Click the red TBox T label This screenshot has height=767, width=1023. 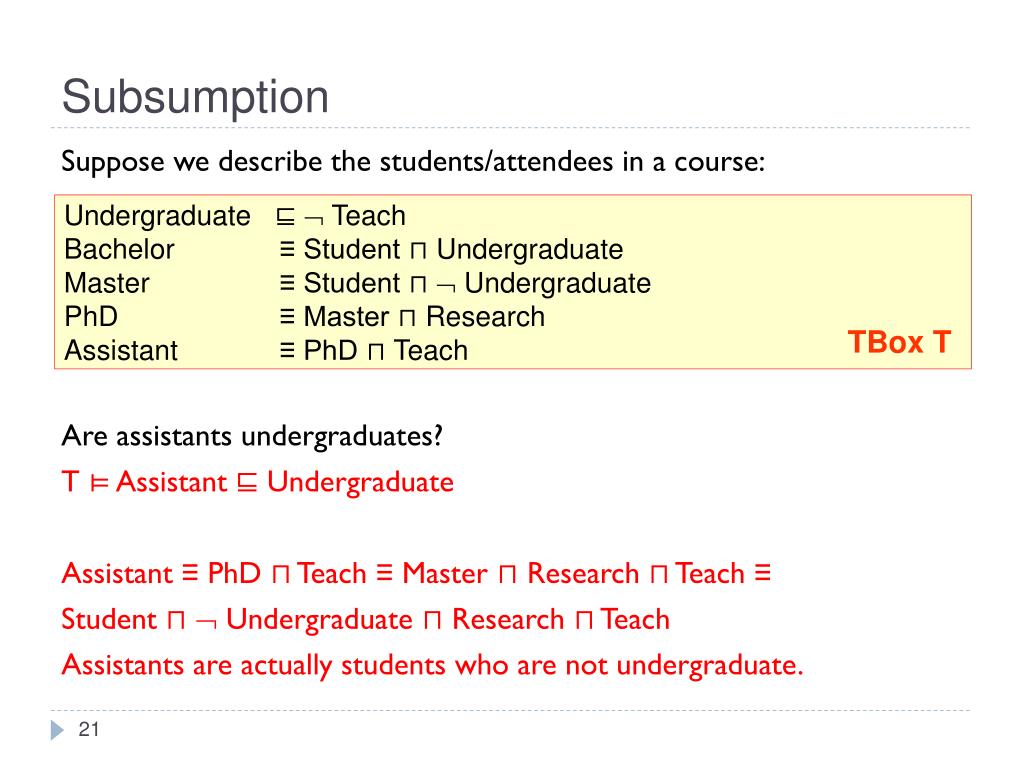899,342
